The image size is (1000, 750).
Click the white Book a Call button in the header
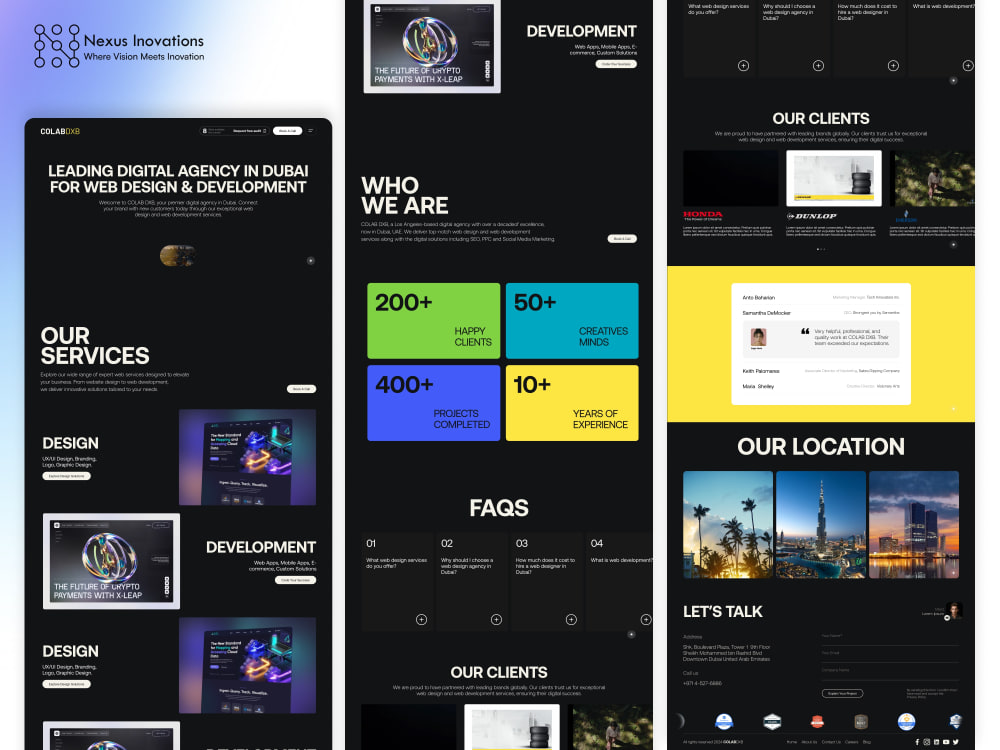tap(288, 131)
